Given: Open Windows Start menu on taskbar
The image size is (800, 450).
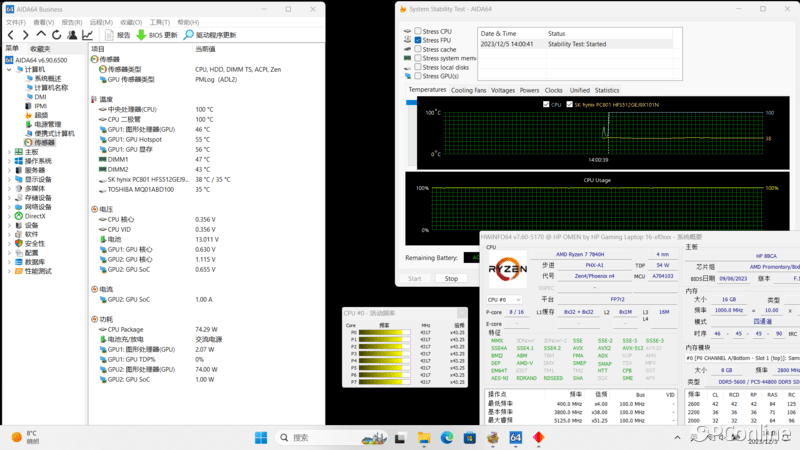Looking at the screenshot, I should pos(261,437).
